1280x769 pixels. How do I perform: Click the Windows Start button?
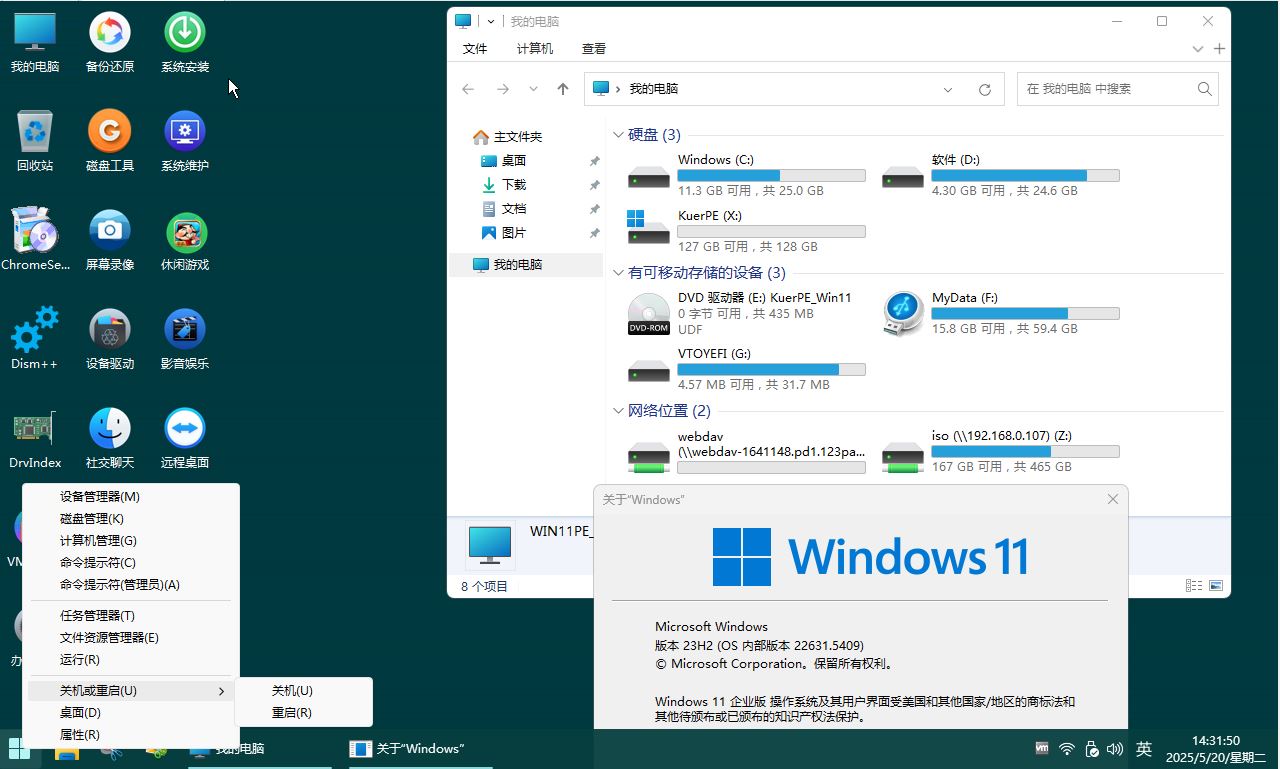click(18, 748)
